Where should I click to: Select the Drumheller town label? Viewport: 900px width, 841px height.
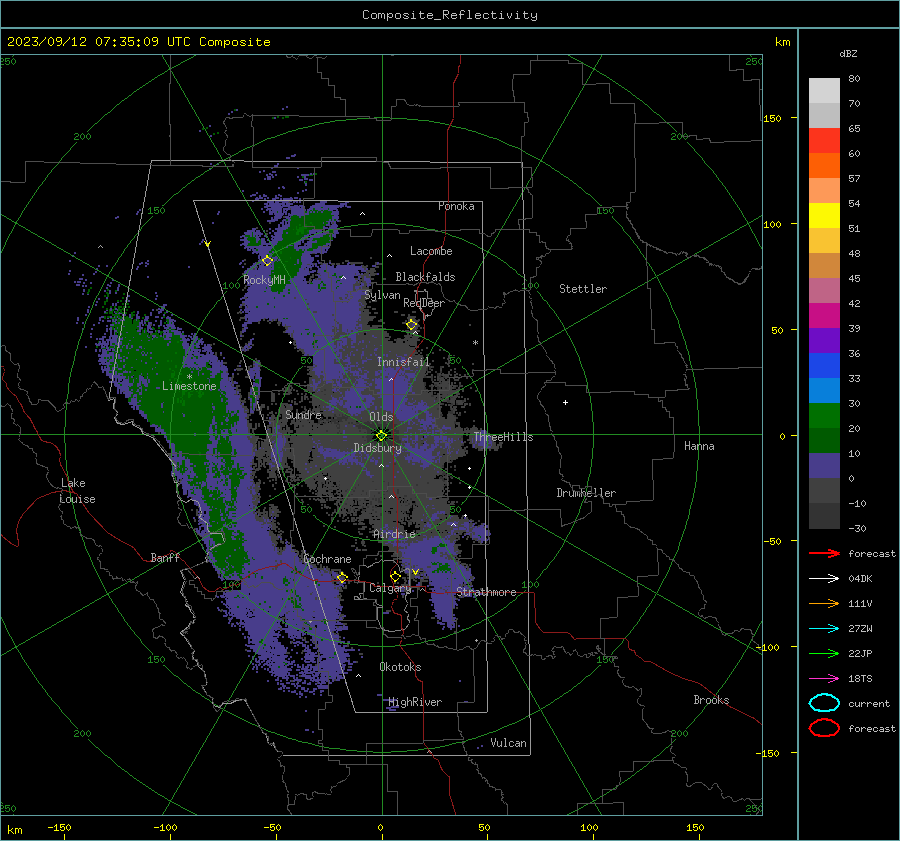pyautogui.click(x=586, y=493)
